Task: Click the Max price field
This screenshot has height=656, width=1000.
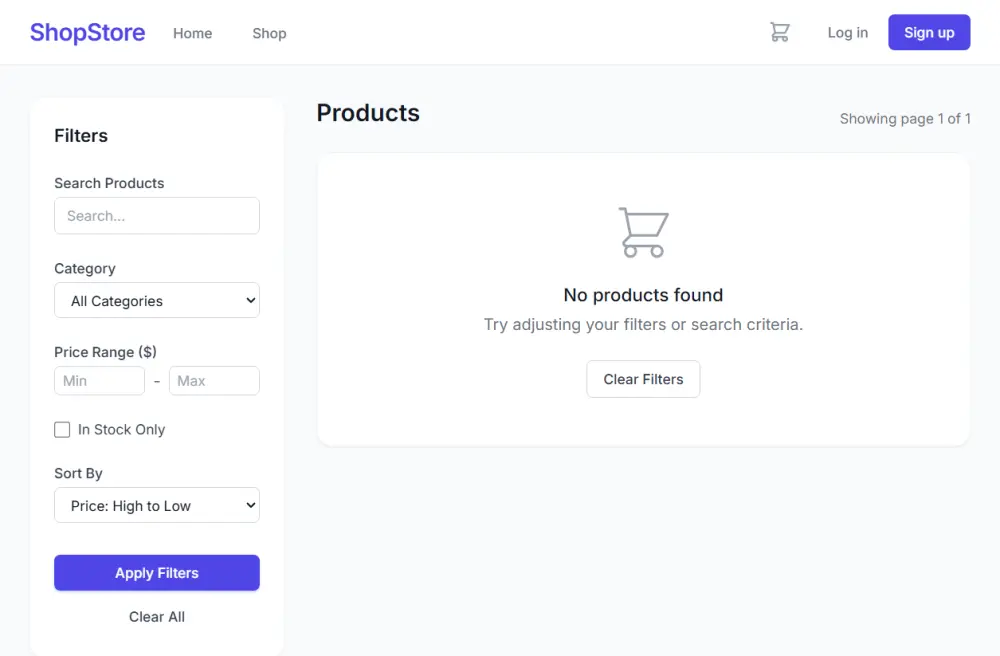Action: [214, 380]
